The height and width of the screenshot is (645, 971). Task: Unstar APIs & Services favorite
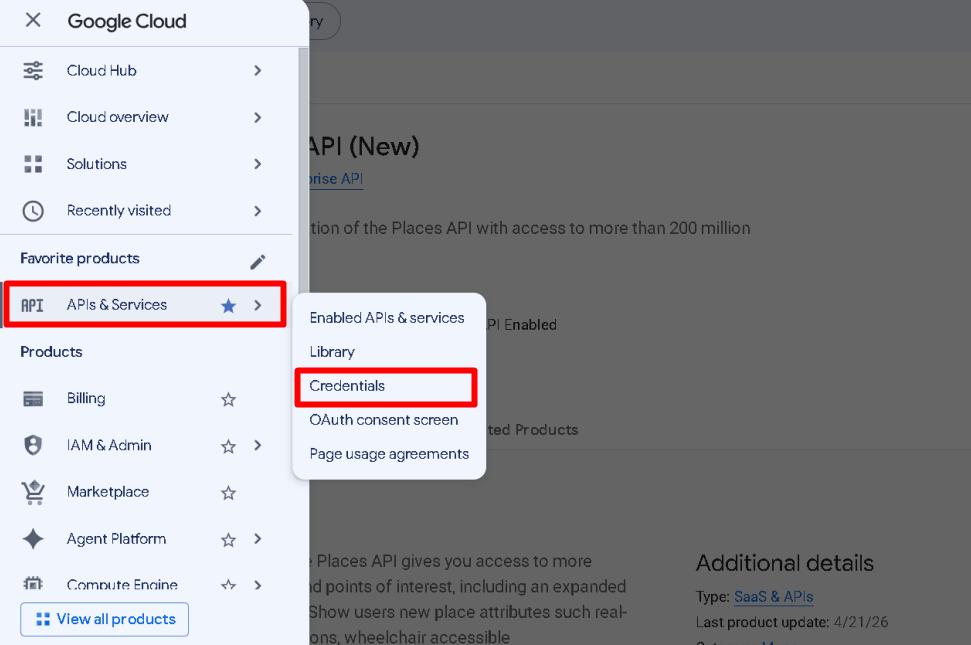pos(229,305)
